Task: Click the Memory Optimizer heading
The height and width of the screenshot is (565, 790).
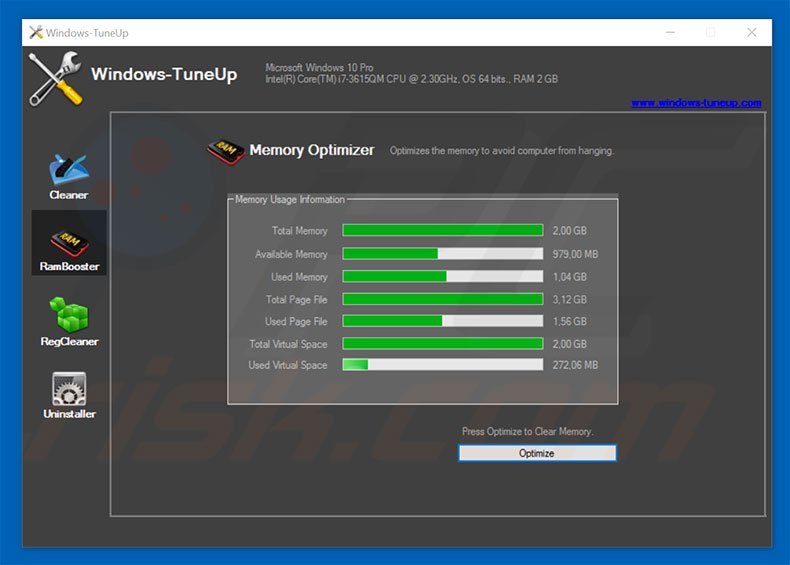Action: click(312, 150)
